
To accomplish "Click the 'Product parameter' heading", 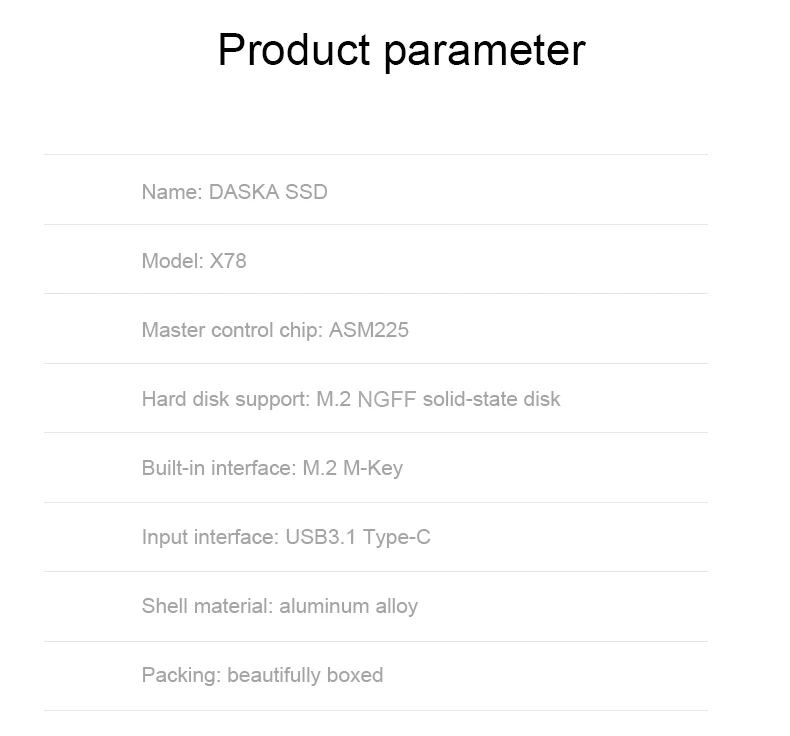I will [401, 50].
